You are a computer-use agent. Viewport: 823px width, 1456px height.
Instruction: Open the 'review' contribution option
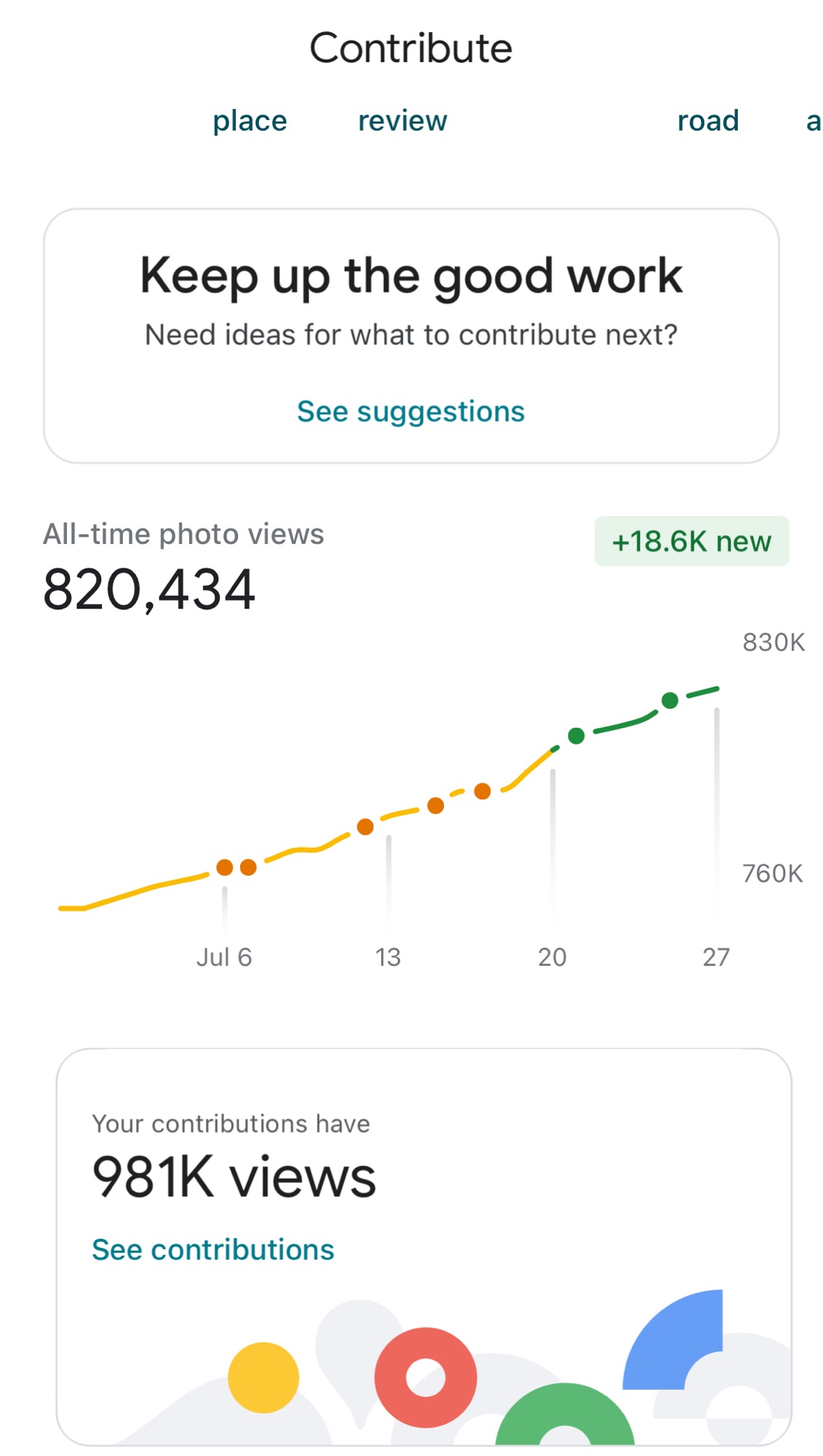[x=402, y=121]
